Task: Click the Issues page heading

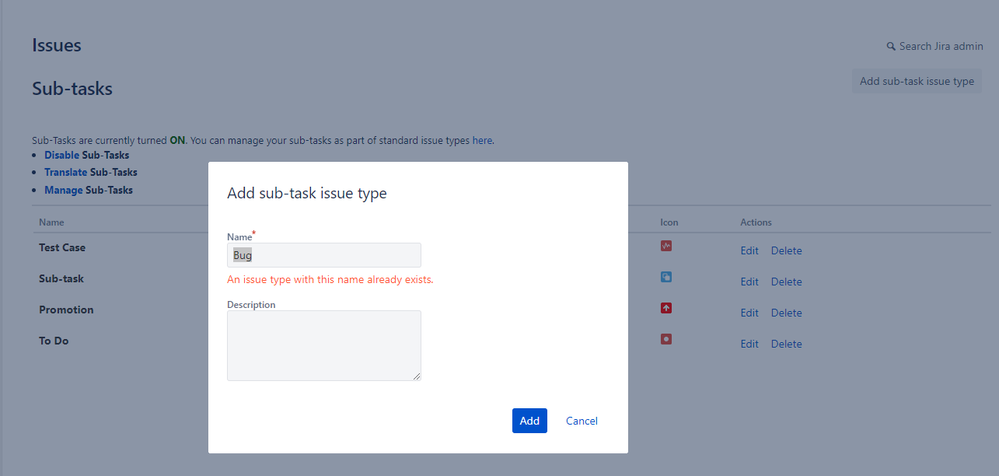Action: 57,45
